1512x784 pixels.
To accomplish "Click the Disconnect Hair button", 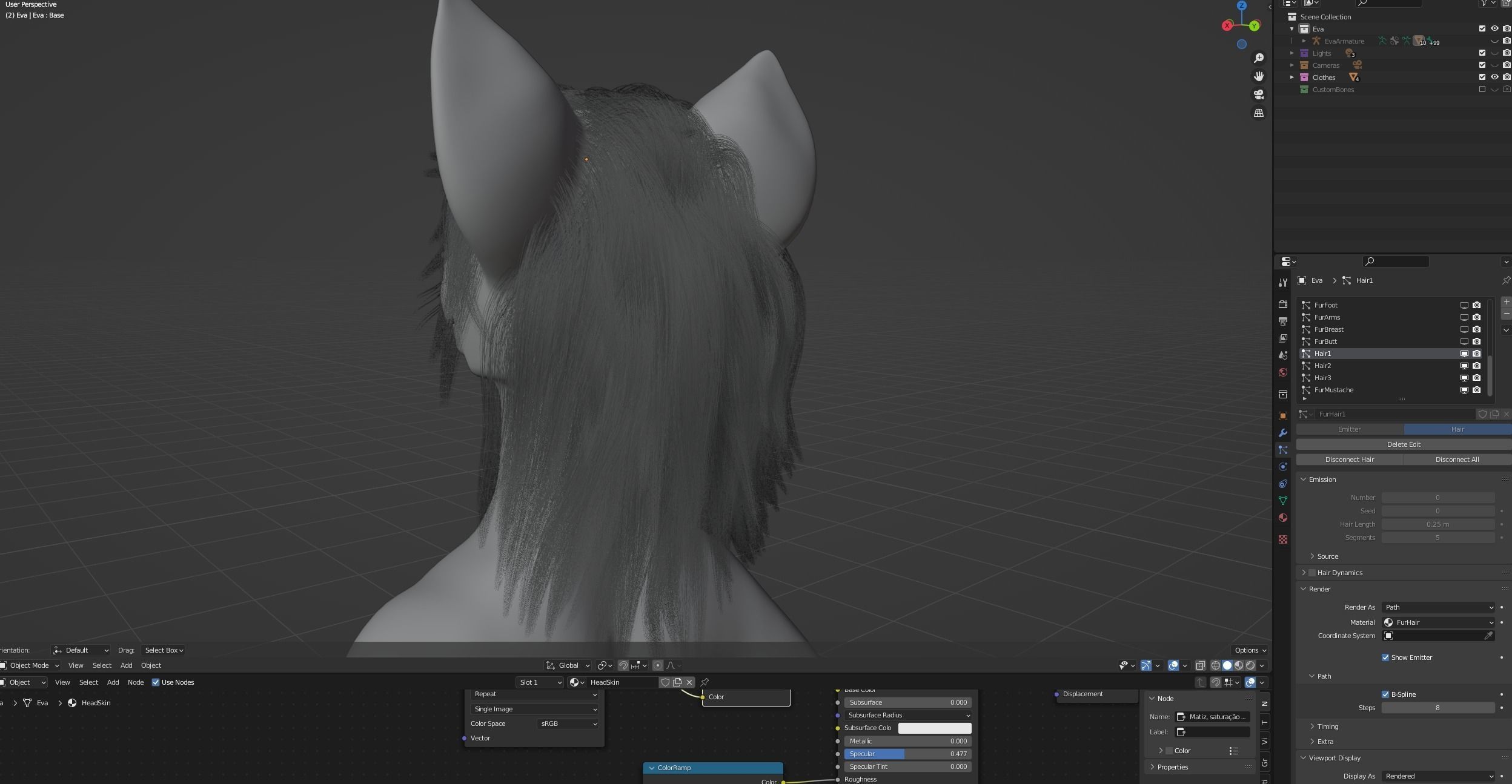I will click(1350, 460).
